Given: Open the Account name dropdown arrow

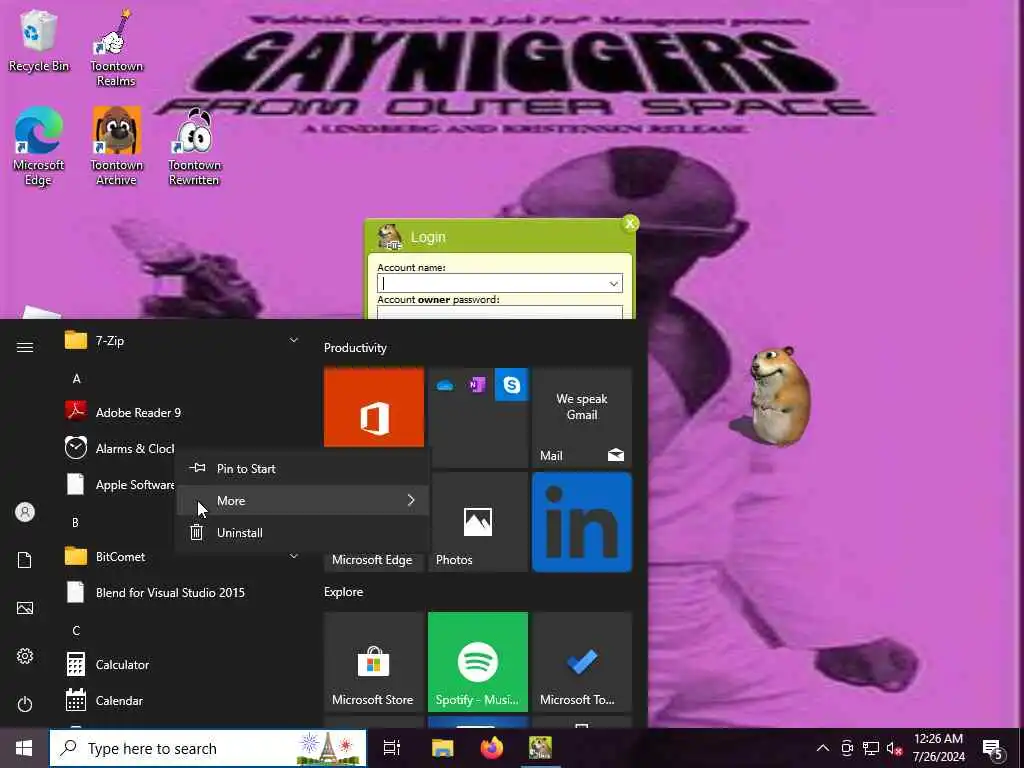Looking at the screenshot, I should [613, 283].
